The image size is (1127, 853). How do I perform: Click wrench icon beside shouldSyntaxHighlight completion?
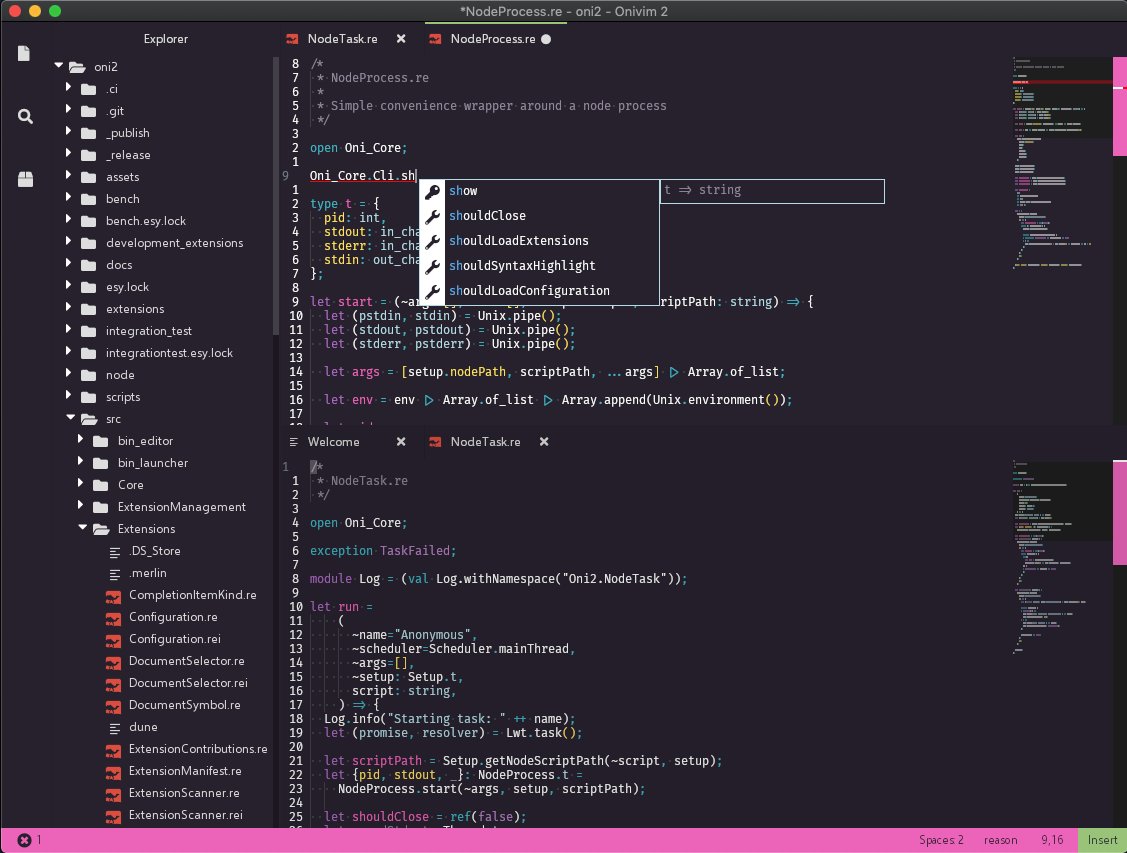432,267
